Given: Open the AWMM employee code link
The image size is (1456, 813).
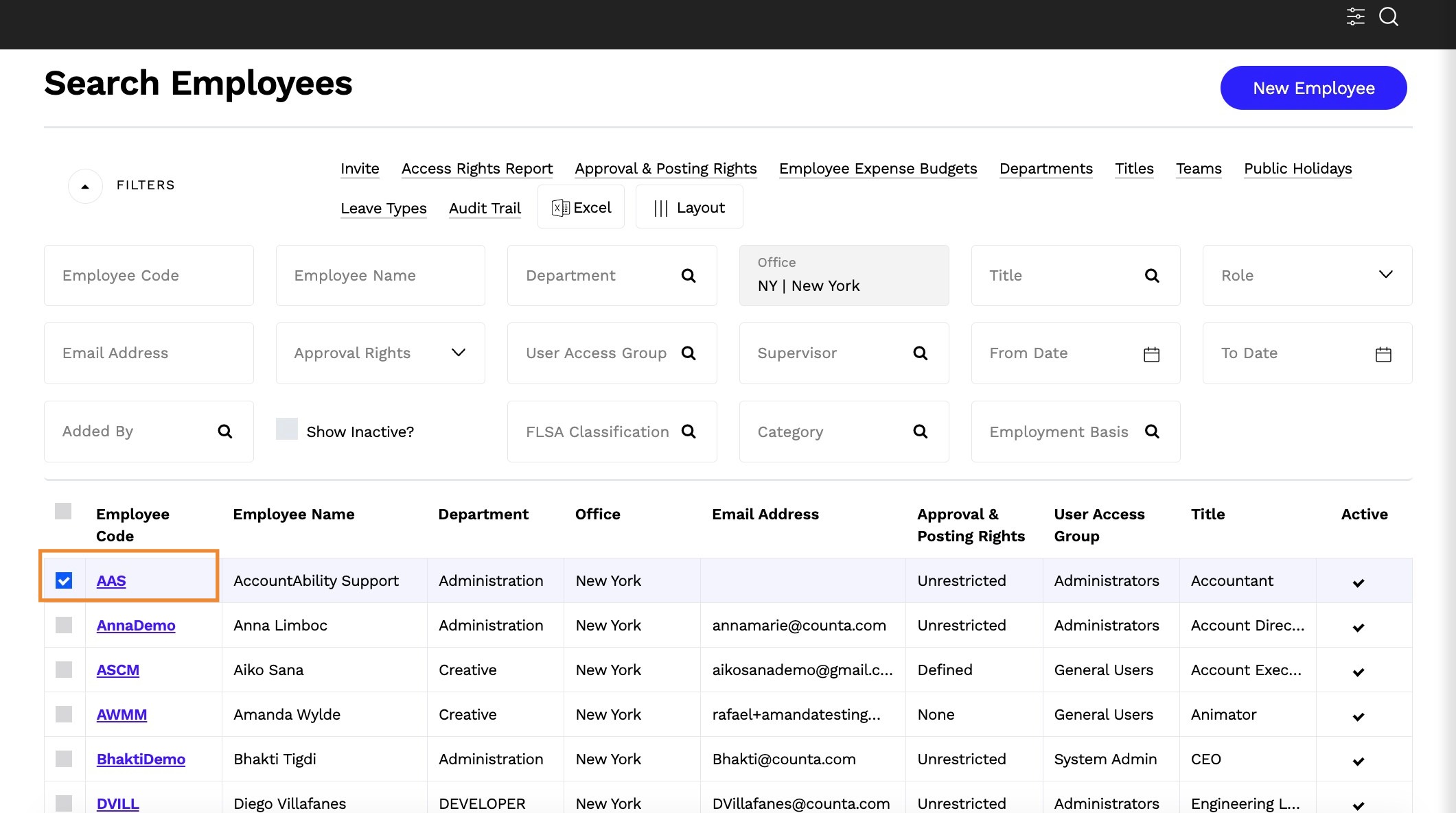Looking at the screenshot, I should (x=122, y=715).
